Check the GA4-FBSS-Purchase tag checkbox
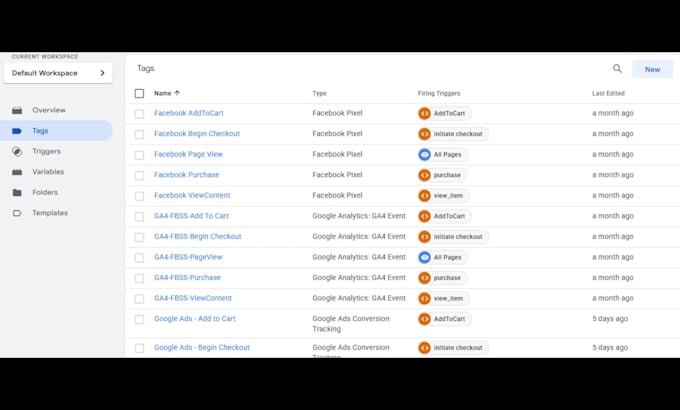680x410 pixels. 139,278
